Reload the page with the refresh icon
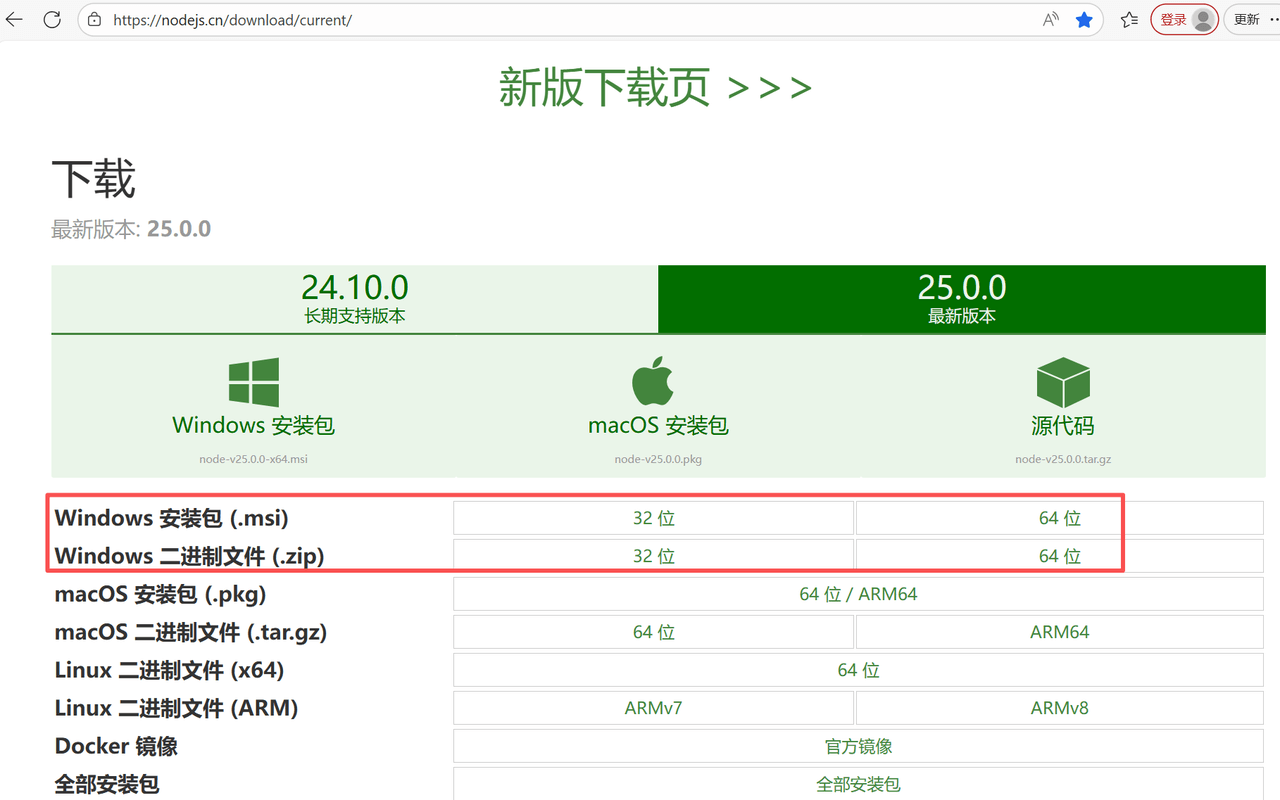 click(x=52, y=20)
